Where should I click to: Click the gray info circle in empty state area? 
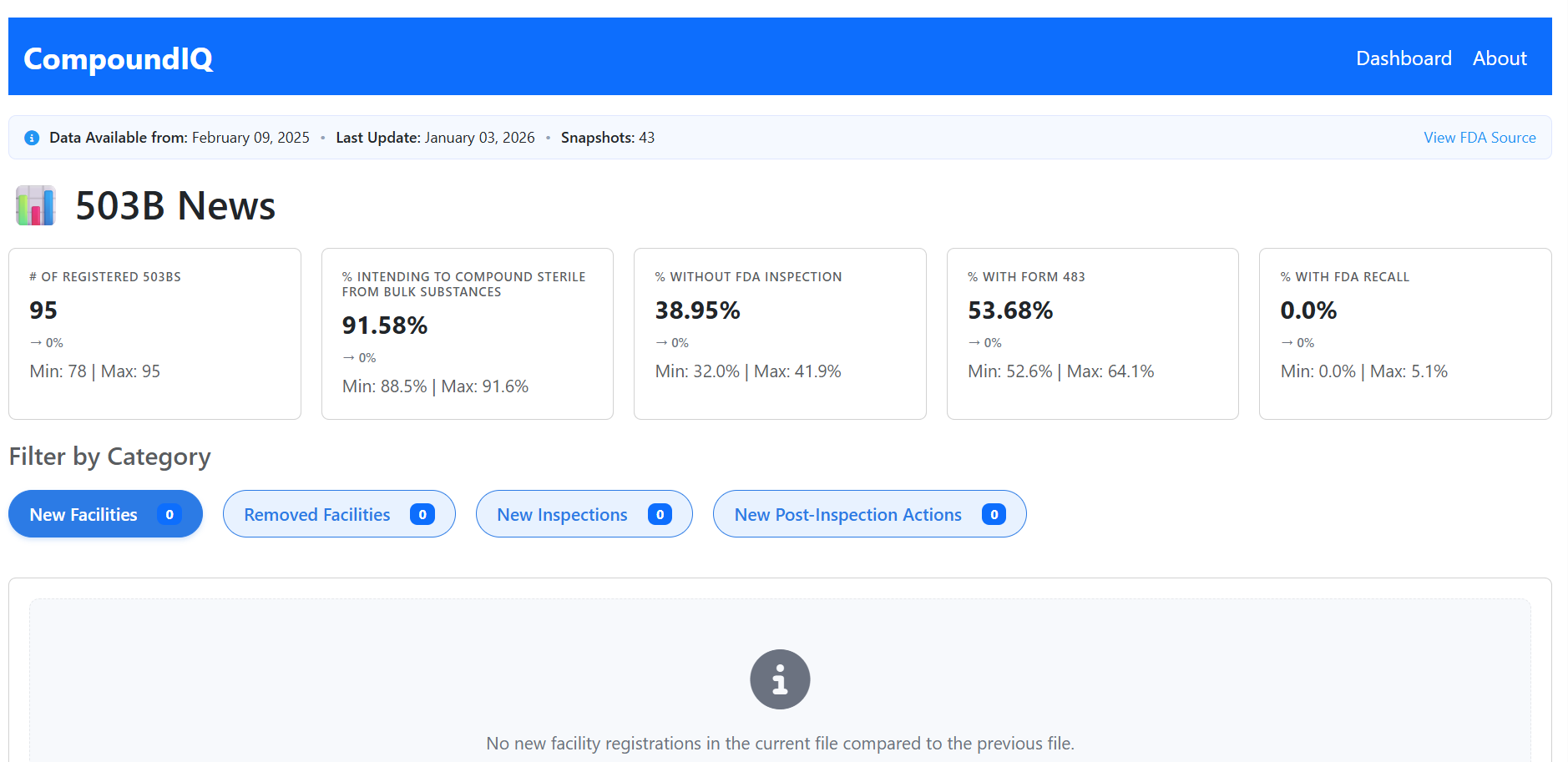coord(779,679)
